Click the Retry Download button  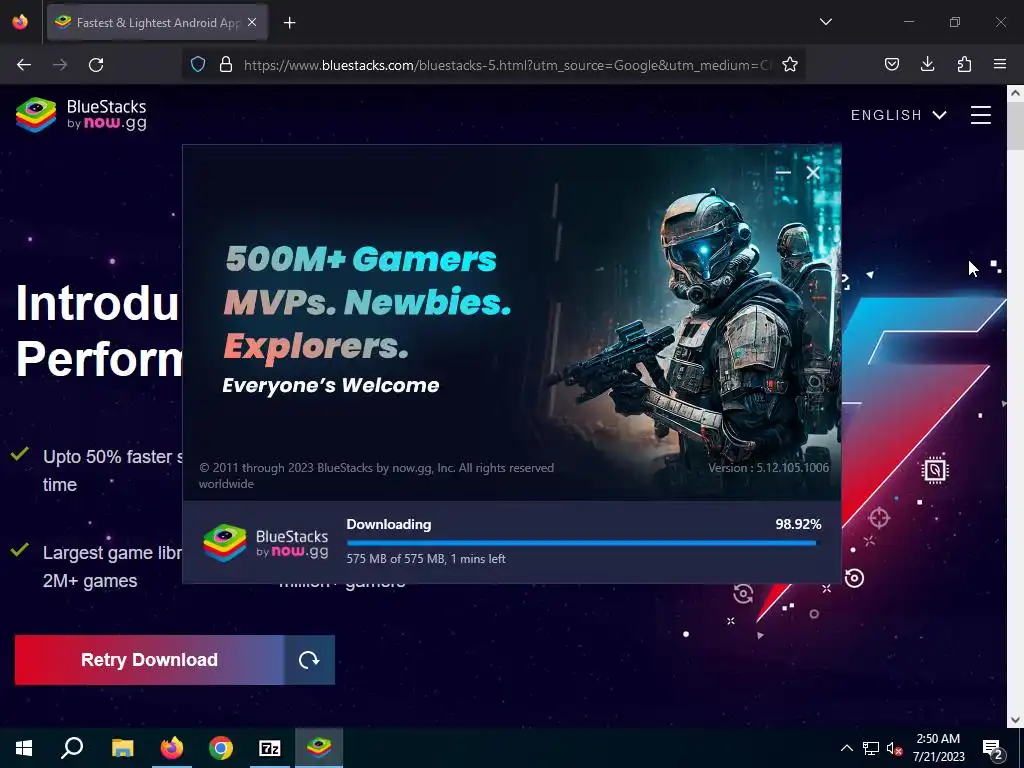pyautogui.click(x=149, y=660)
